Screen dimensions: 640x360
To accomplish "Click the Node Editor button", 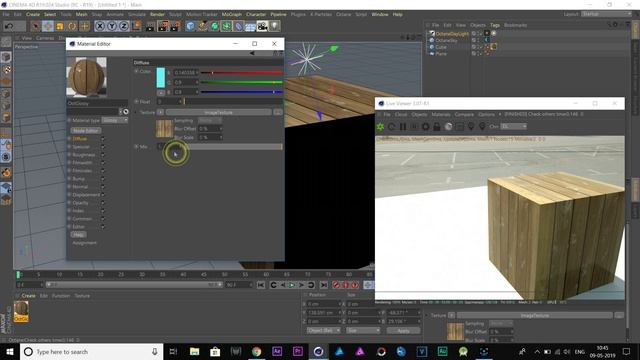I will point(86,131).
